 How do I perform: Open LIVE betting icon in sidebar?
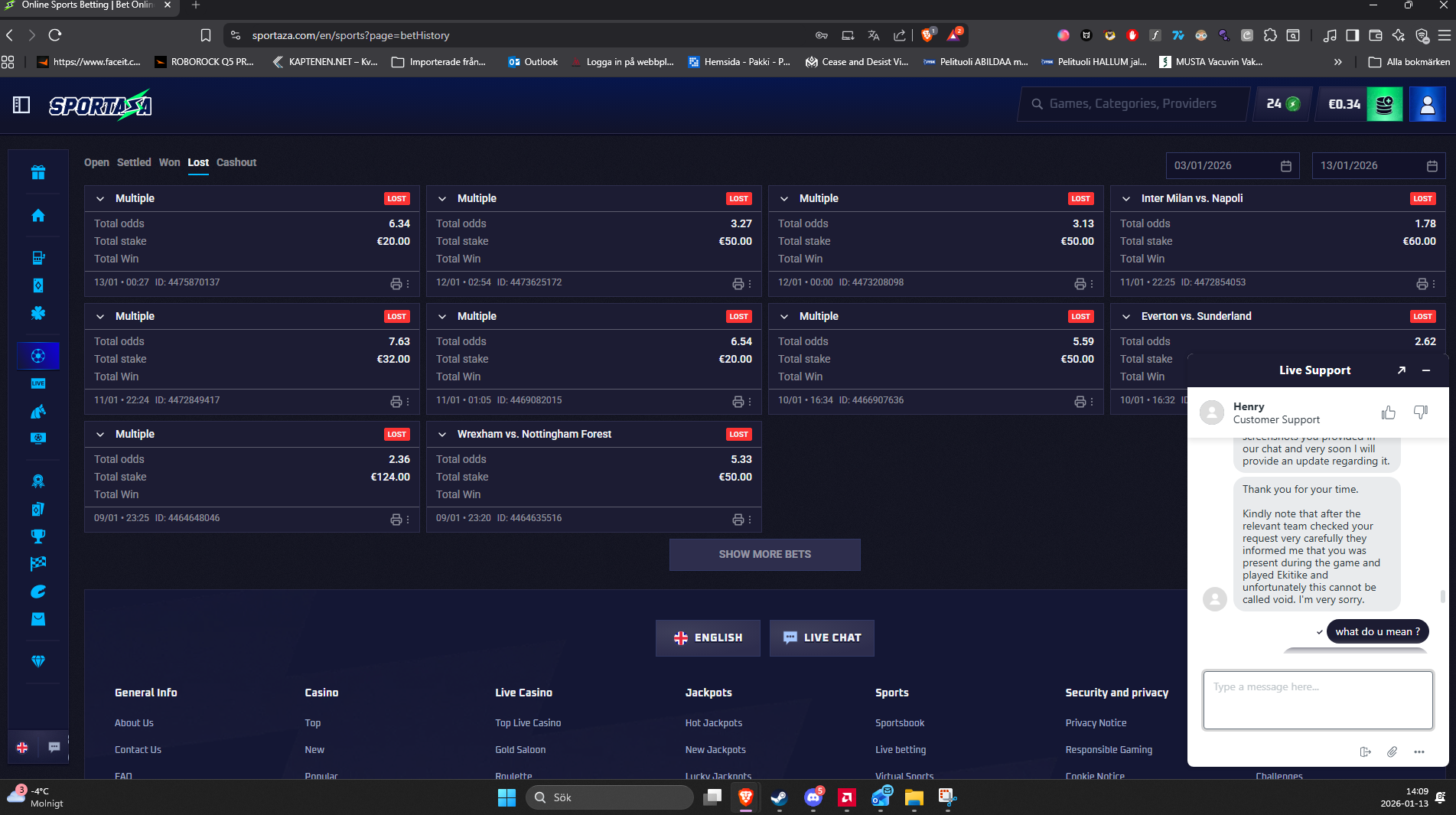click(x=38, y=383)
